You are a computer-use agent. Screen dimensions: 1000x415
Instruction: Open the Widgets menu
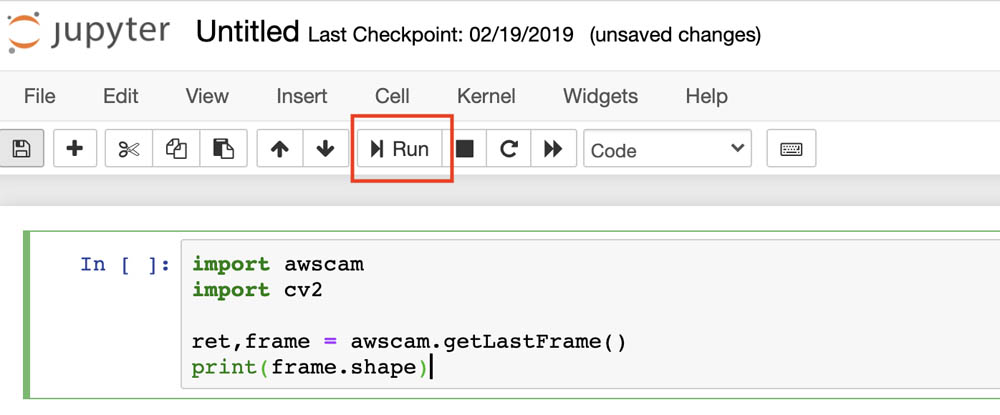point(600,96)
